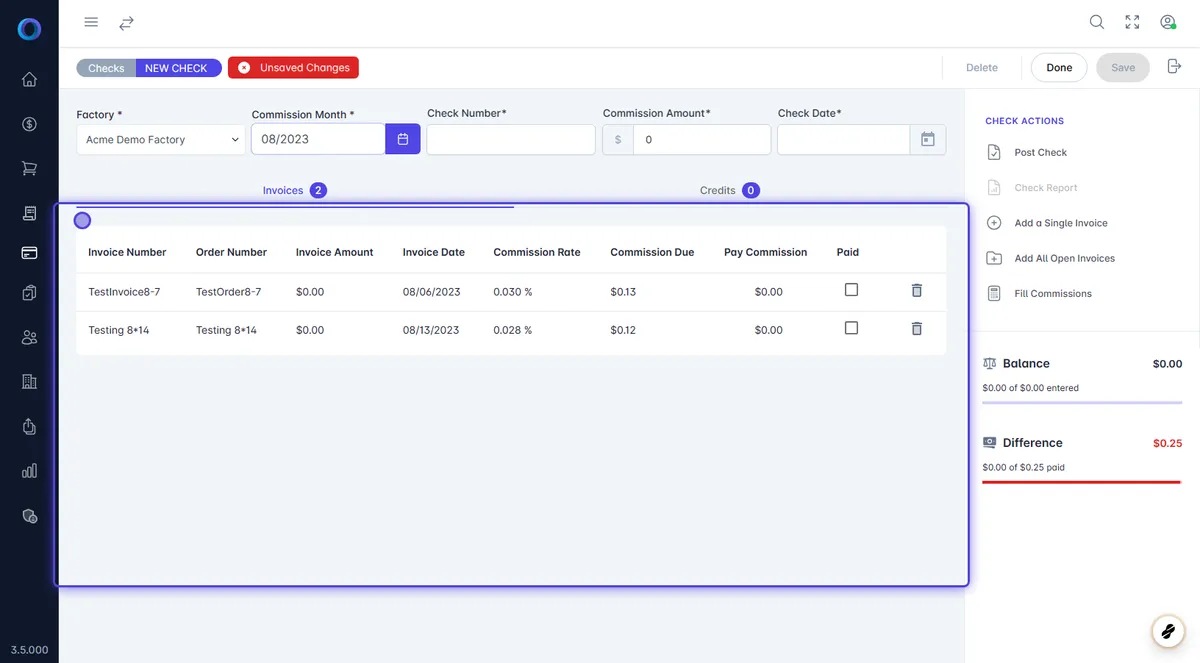Click Invoice Date column header
This screenshot has height=663, width=1200.
click(x=434, y=252)
